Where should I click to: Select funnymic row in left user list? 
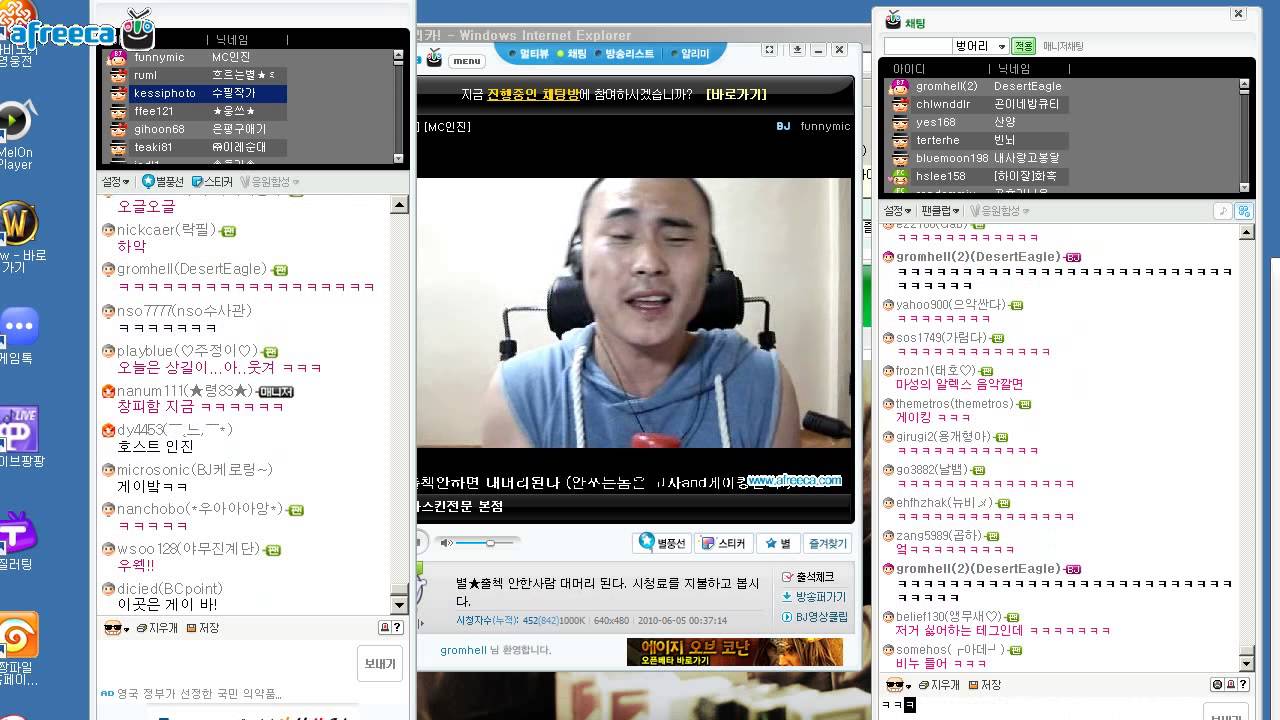click(196, 58)
